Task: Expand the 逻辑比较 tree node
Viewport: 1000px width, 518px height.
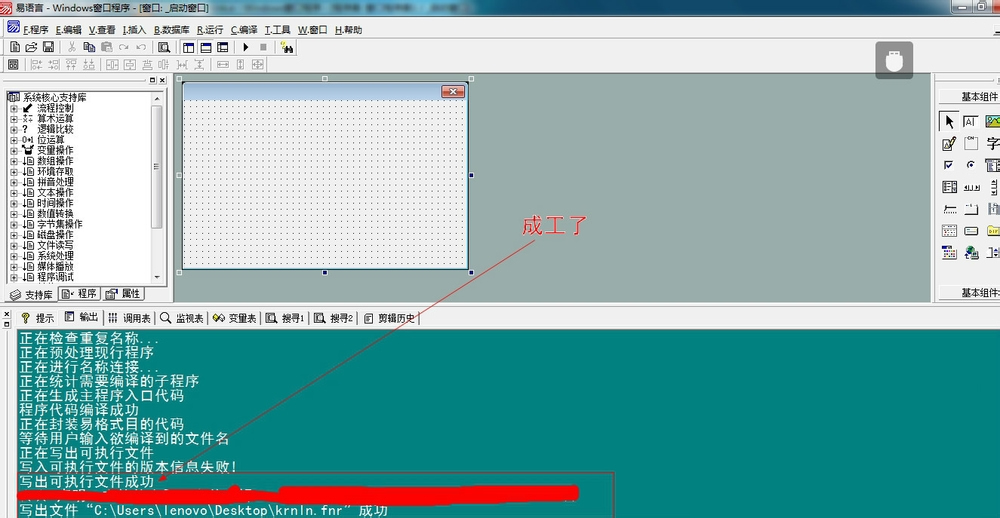Action: tap(14, 130)
